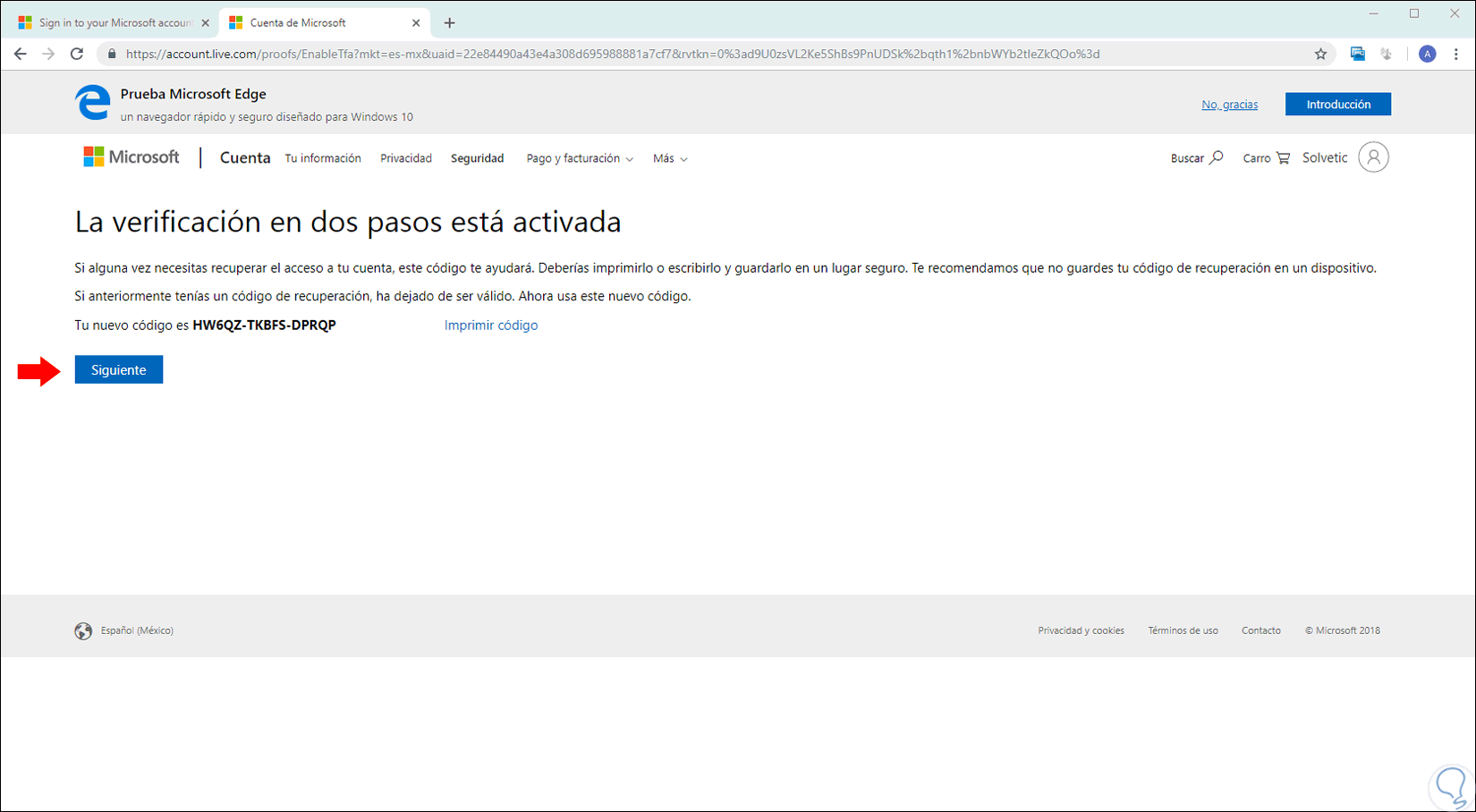The height and width of the screenshot is (812, 1476).
Task: Go to 'Tu información' menu item
Action: pos(323,158)
